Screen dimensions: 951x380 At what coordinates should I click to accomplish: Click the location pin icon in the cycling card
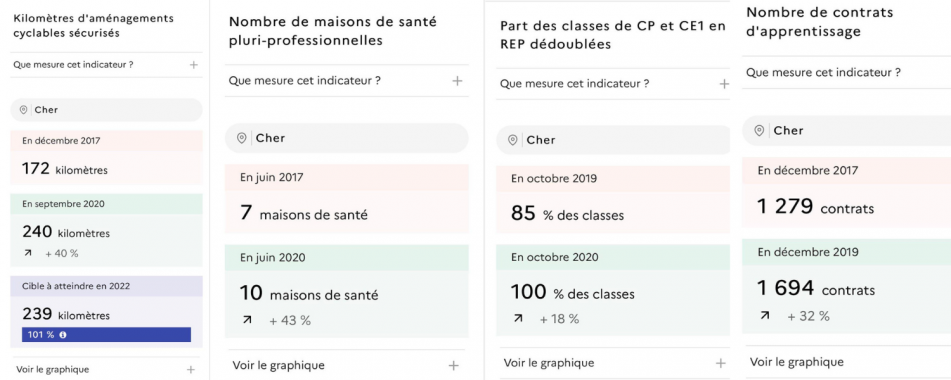[24, 110]
